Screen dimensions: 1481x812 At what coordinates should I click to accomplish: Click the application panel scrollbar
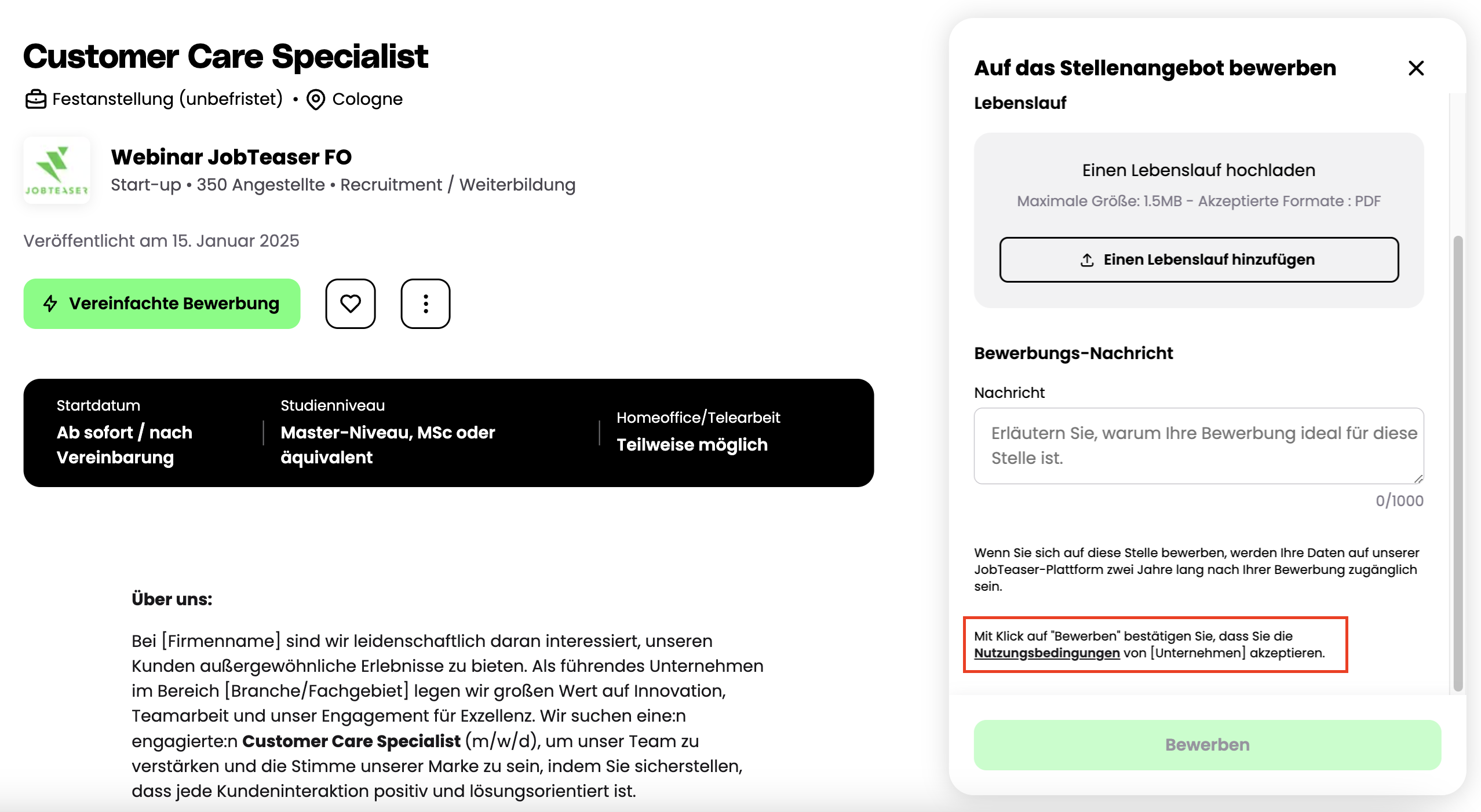(x=1458, y=463)
